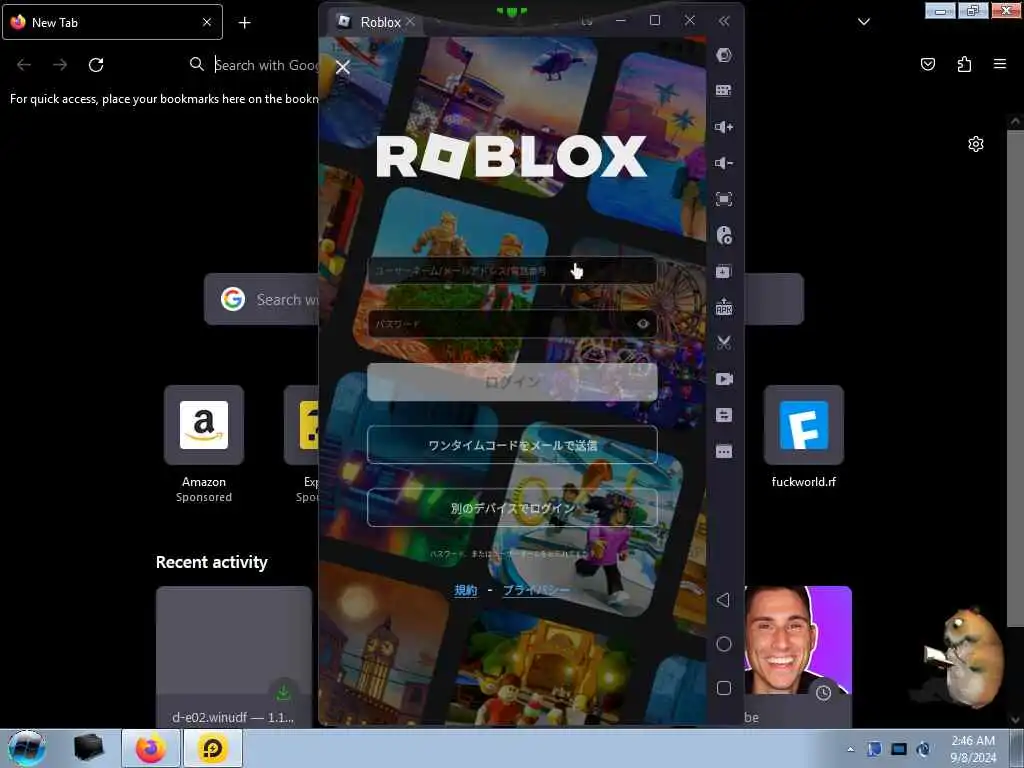
Task: Toggle password visibility eye icon
Action: [x=643, y=324]
